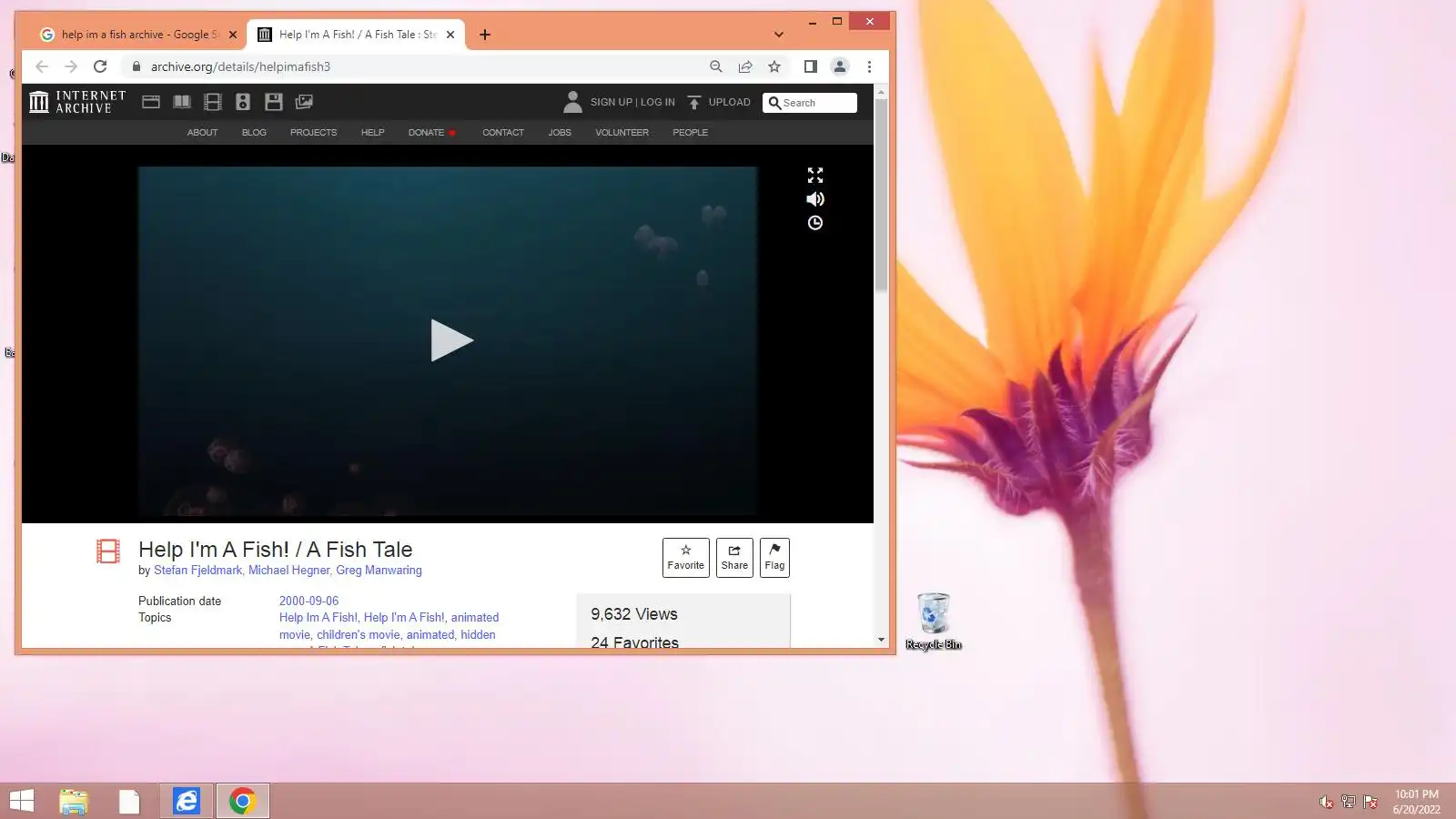Favorite this item with the star button
This screenshot has height=819, width=1456.
coord(686,558)
